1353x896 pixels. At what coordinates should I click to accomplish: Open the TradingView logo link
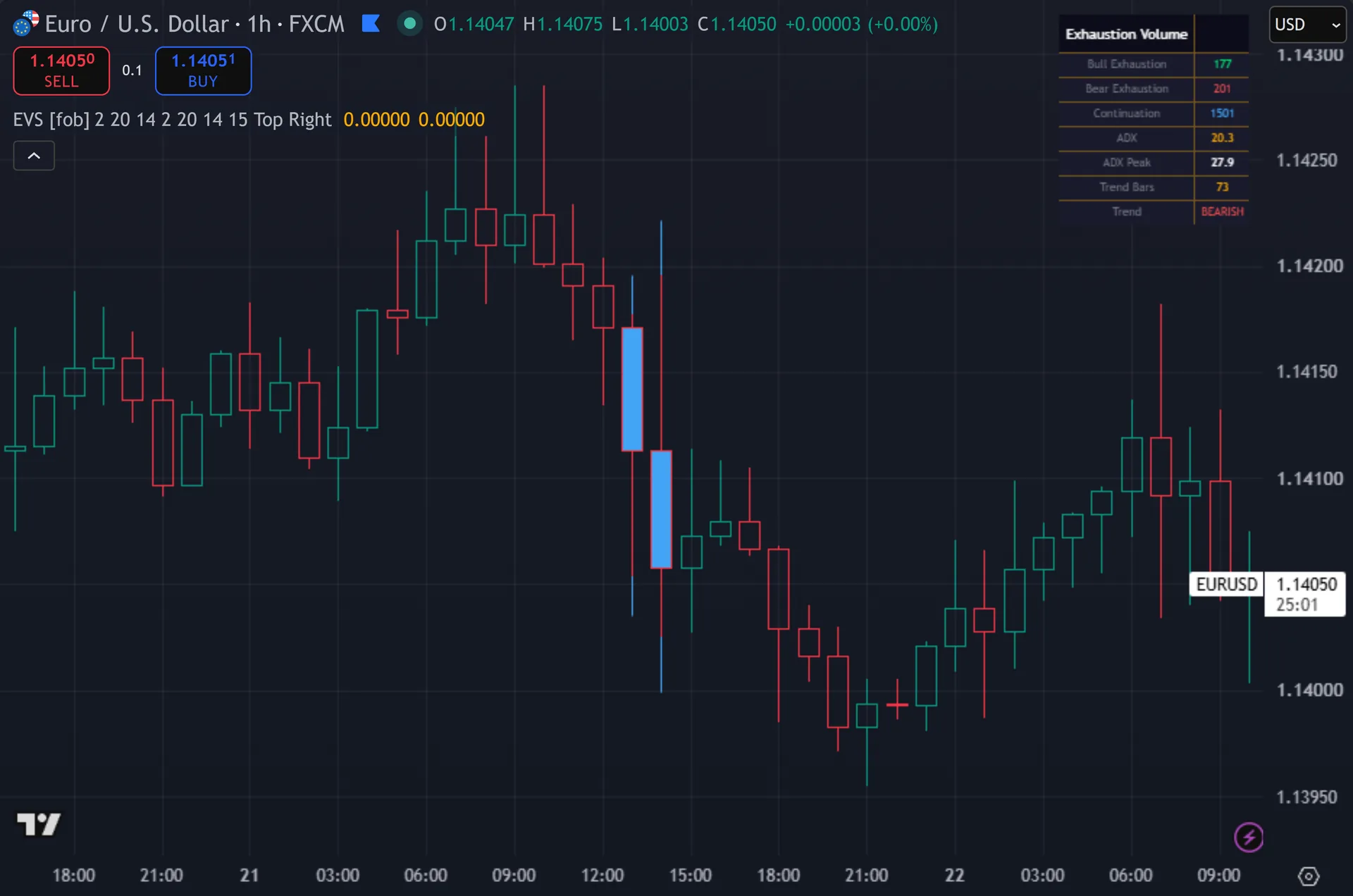click(x=39, y=824)
